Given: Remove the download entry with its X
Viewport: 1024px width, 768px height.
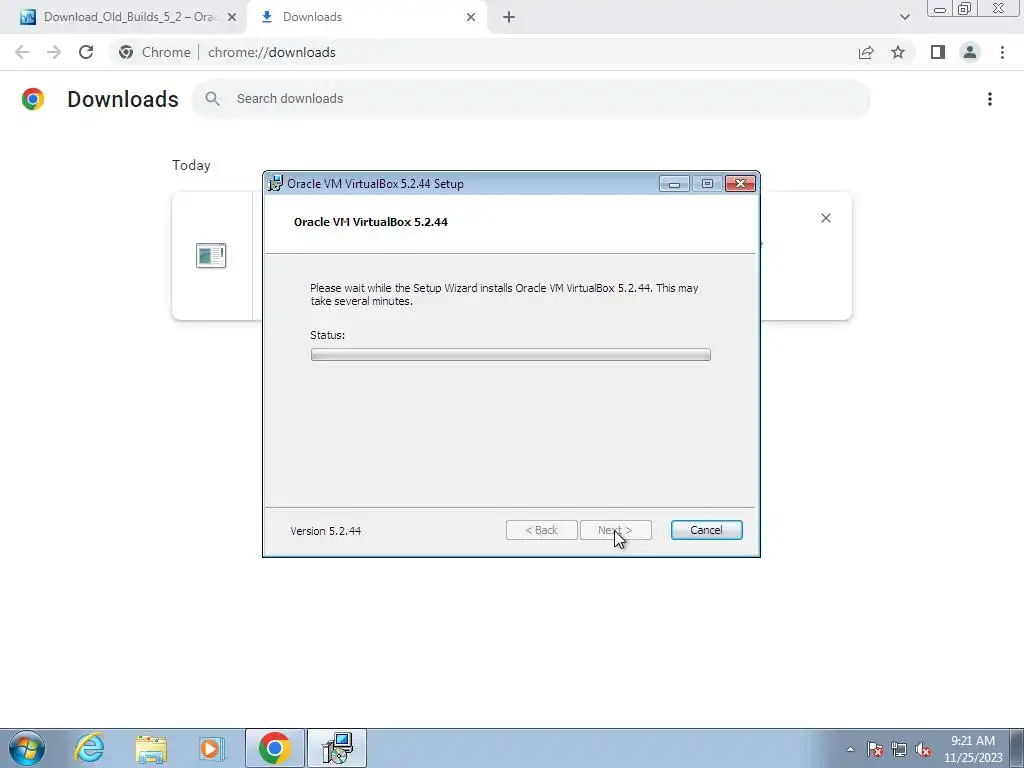Looking at the screenshot, I should 825,218.
